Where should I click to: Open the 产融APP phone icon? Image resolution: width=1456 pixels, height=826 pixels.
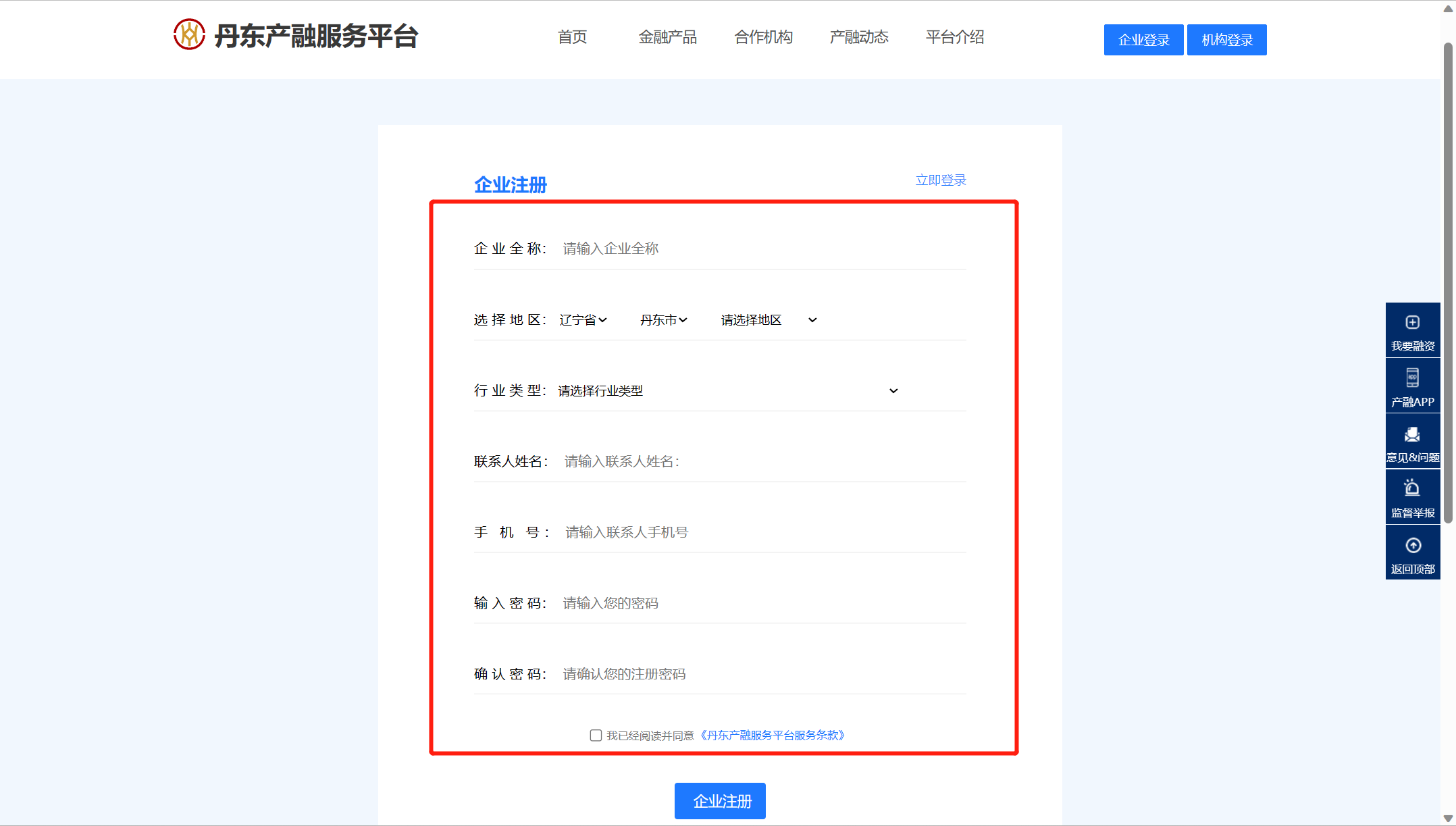(1412, 377)
